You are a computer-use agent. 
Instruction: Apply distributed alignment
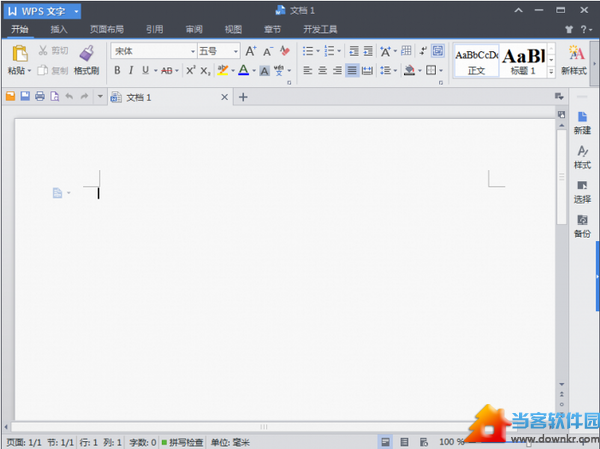tap(367, 70)
